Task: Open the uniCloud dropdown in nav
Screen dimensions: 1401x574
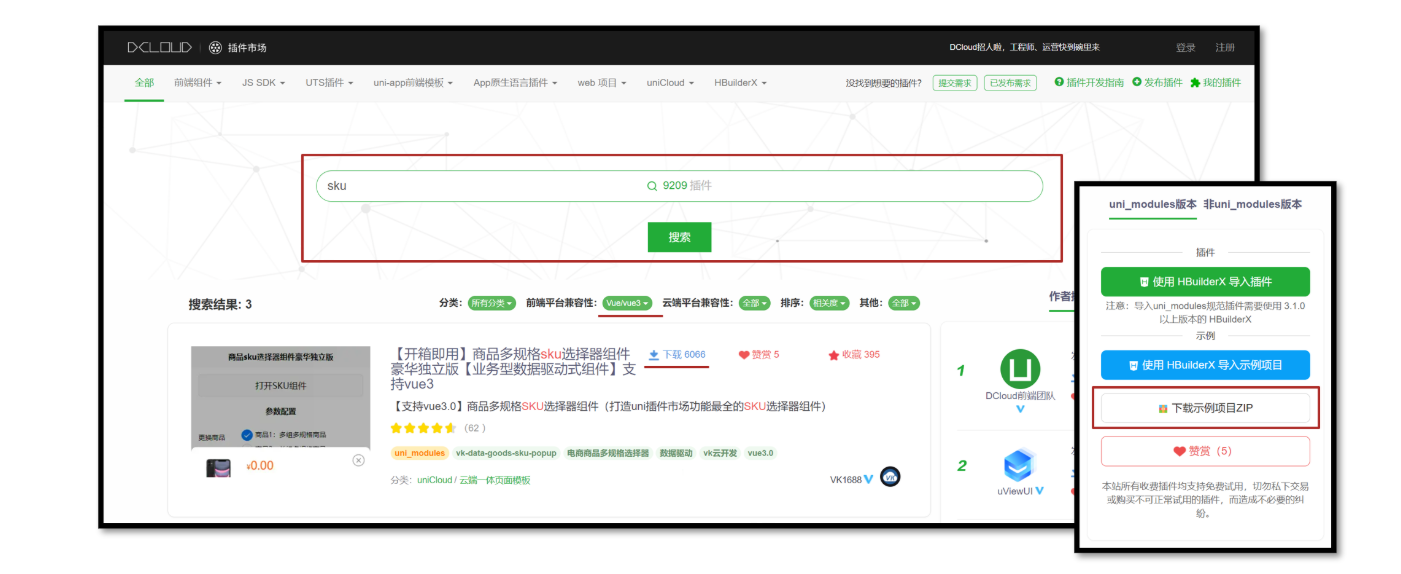Action: click(x=670, y=83)
